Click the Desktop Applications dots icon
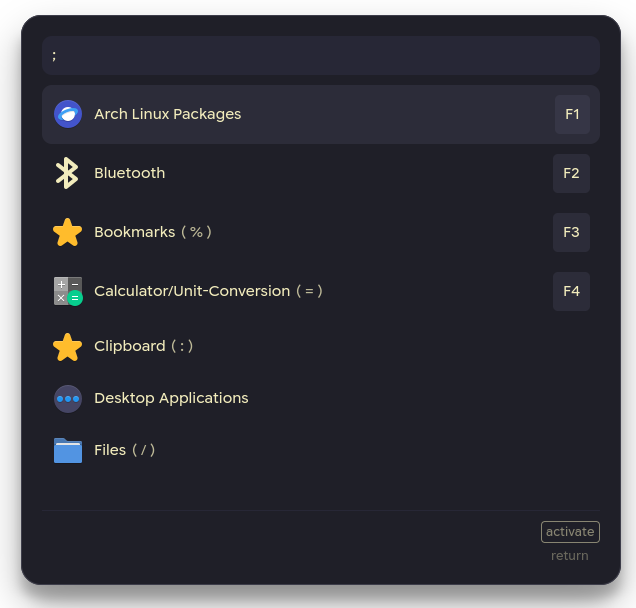This screenshot has height=608, width=636. coord(67,398)
